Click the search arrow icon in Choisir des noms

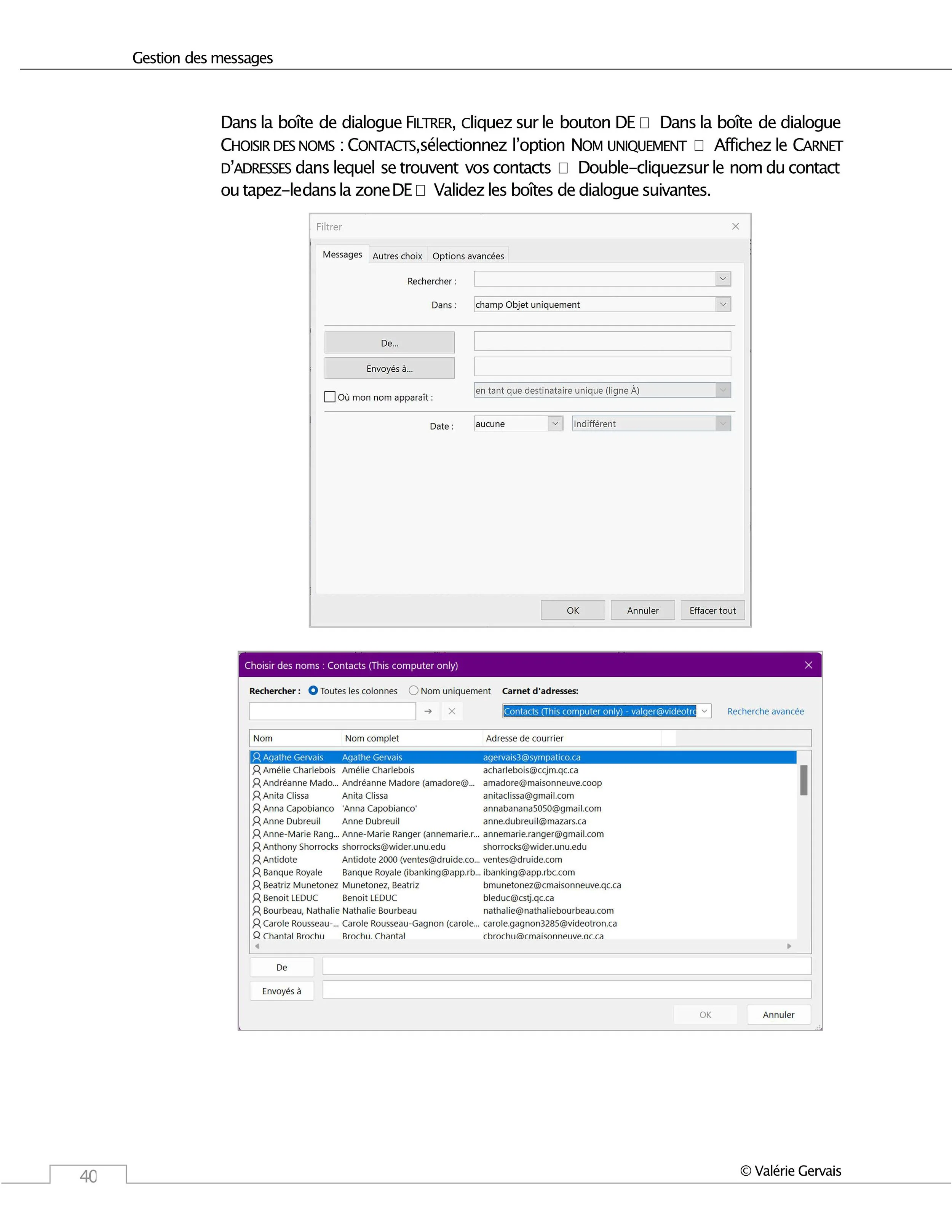(428, 711)
